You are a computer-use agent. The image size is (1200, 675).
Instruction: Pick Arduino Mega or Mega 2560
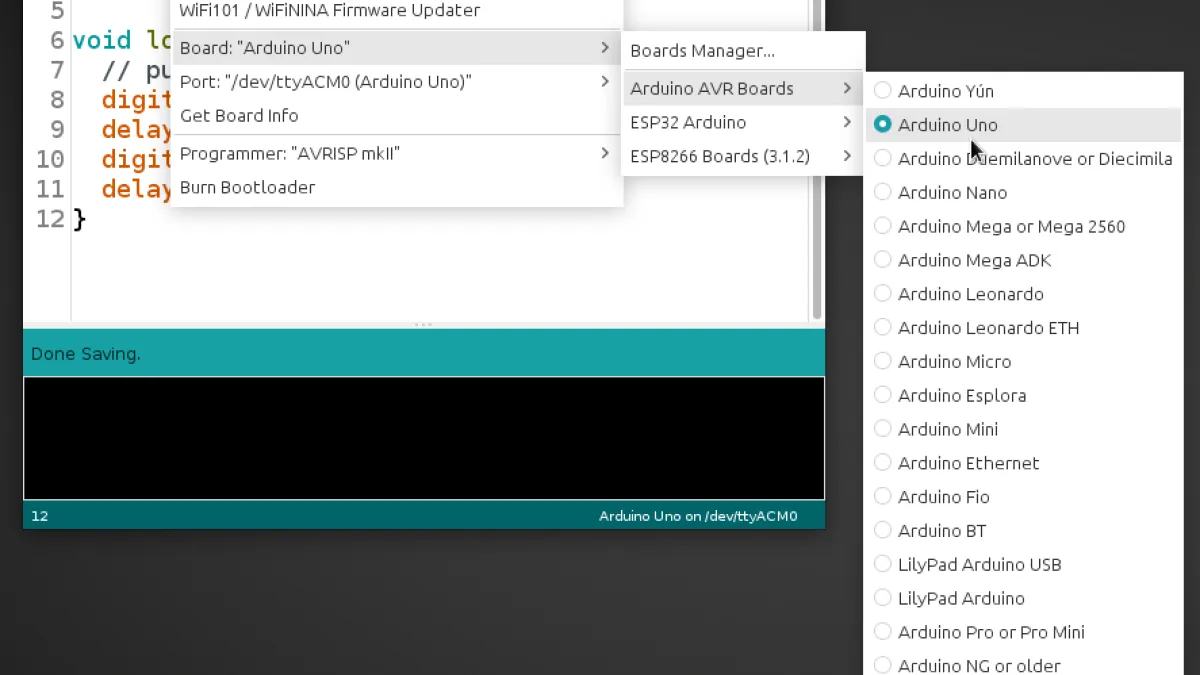click(1022, 227)
